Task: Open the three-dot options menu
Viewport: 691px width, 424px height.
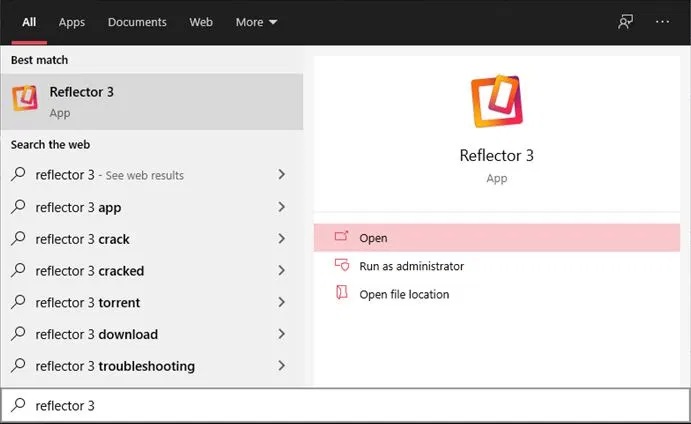Action: (x=662, y=22)
